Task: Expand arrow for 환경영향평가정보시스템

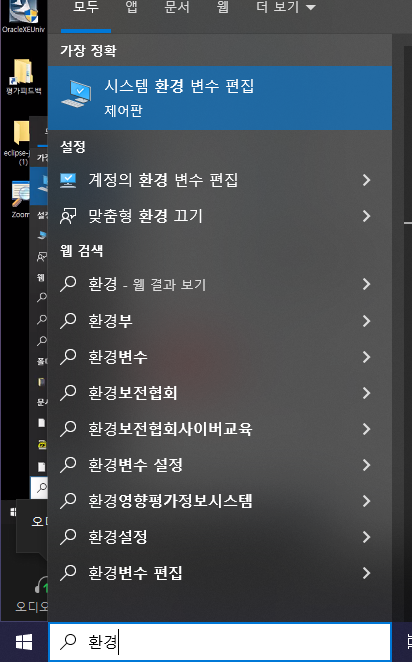Action: click(x=366, y=501)
